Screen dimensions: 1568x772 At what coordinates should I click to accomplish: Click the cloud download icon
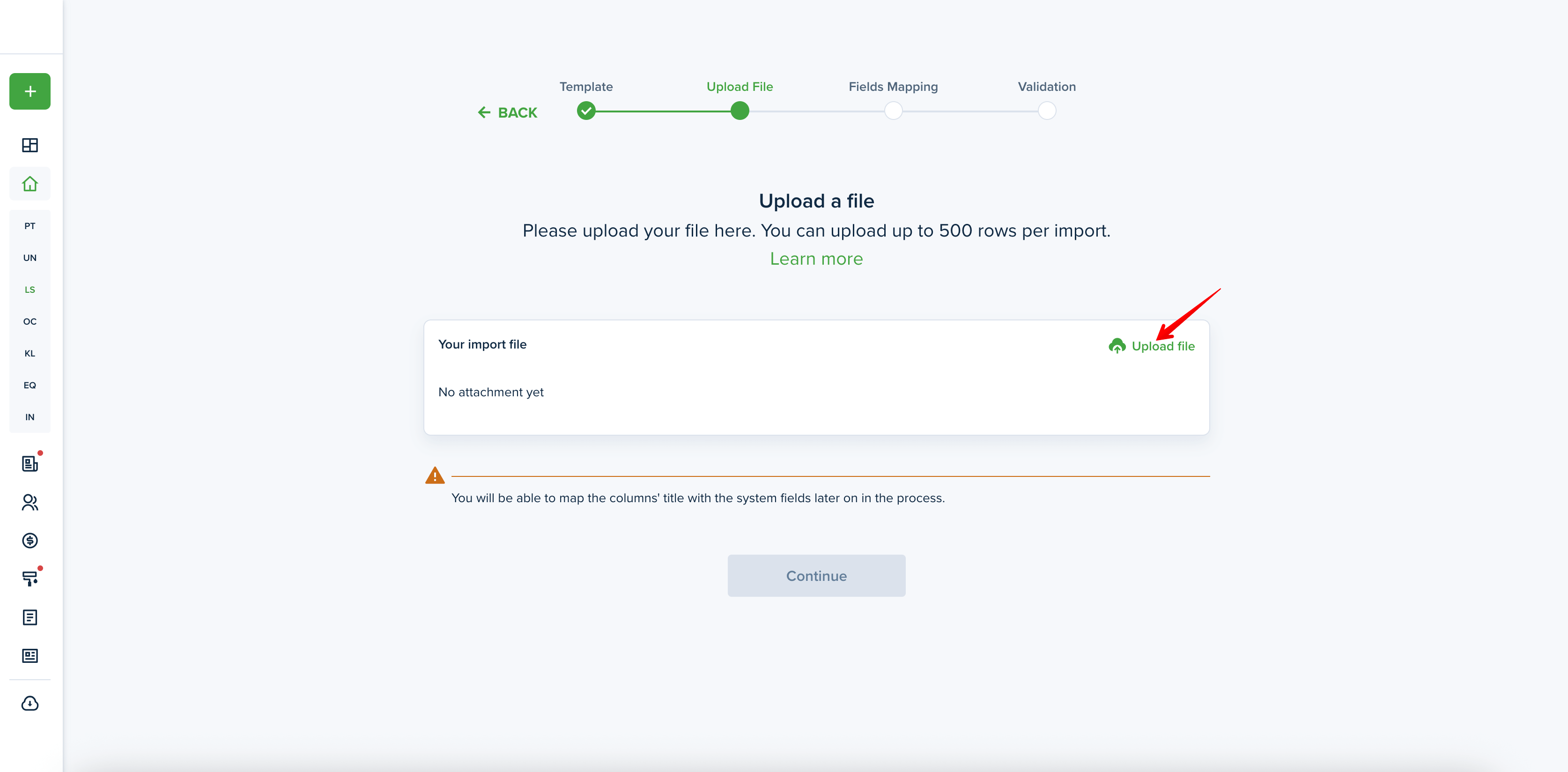click(30, 703)
